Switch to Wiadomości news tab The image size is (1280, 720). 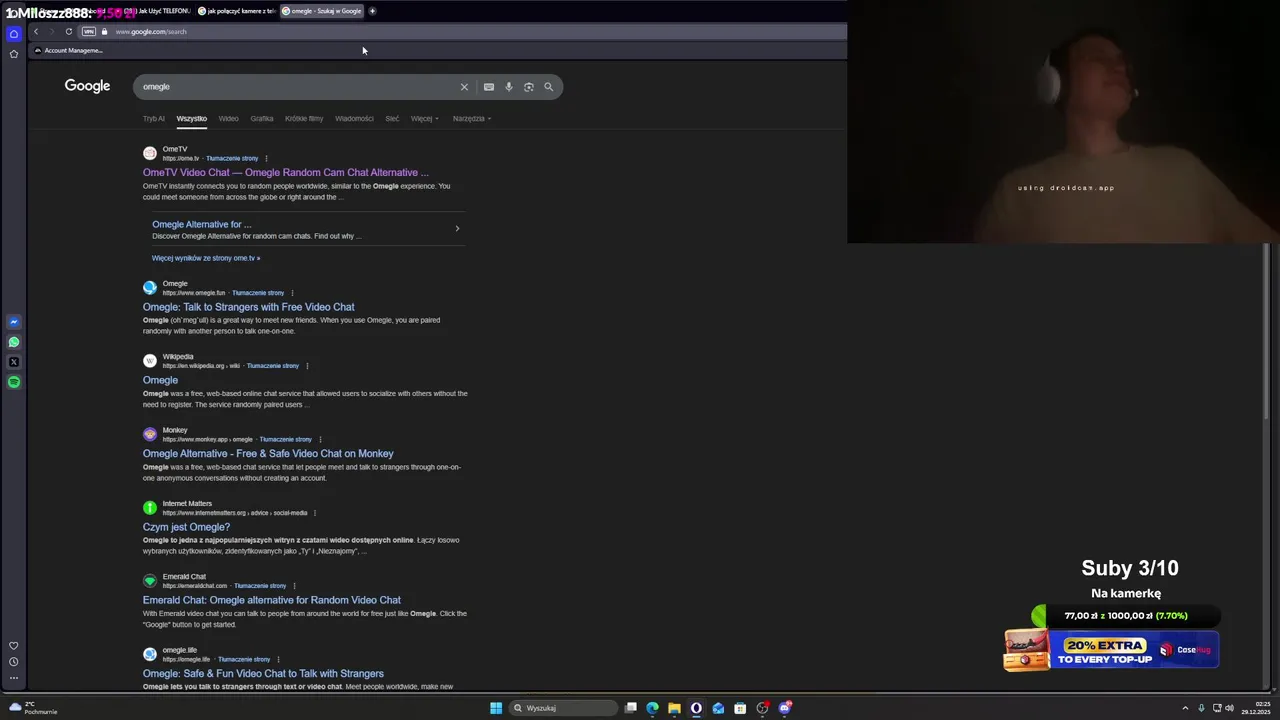click(x=354, y=118)
